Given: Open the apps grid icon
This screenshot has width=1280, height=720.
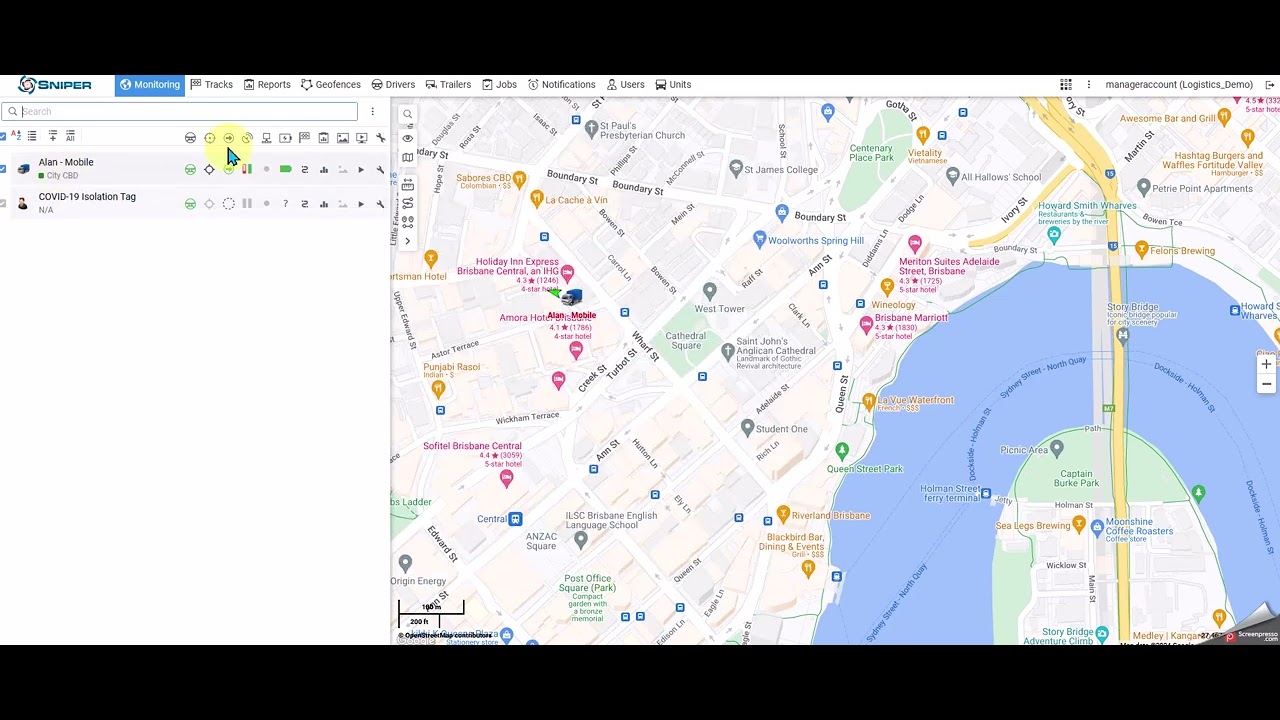Looking at the screenshot, I should 1066,85.
